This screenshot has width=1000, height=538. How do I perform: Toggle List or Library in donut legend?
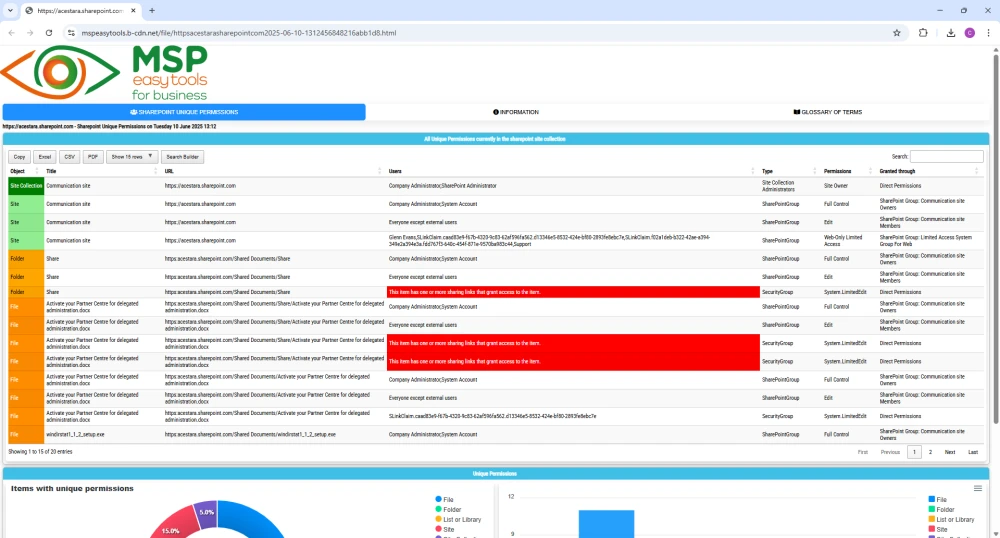[x=459, y=520]
